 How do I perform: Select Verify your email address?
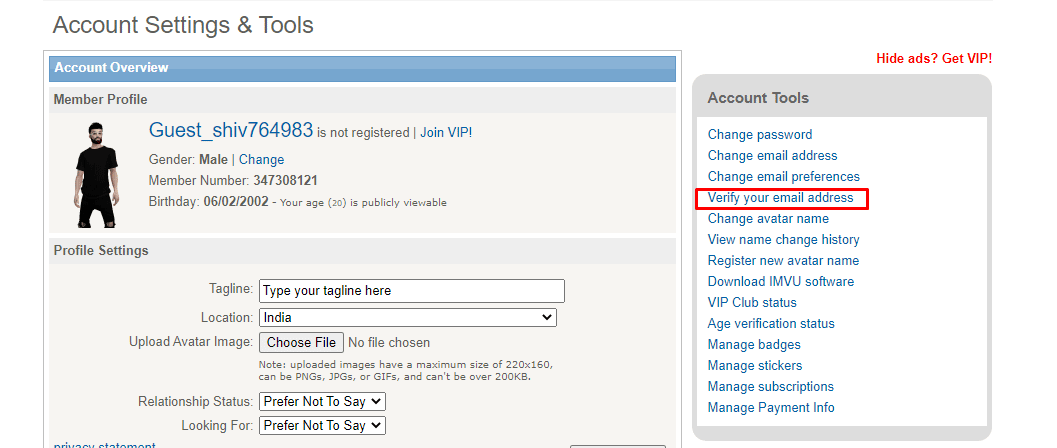pos(781,198)
